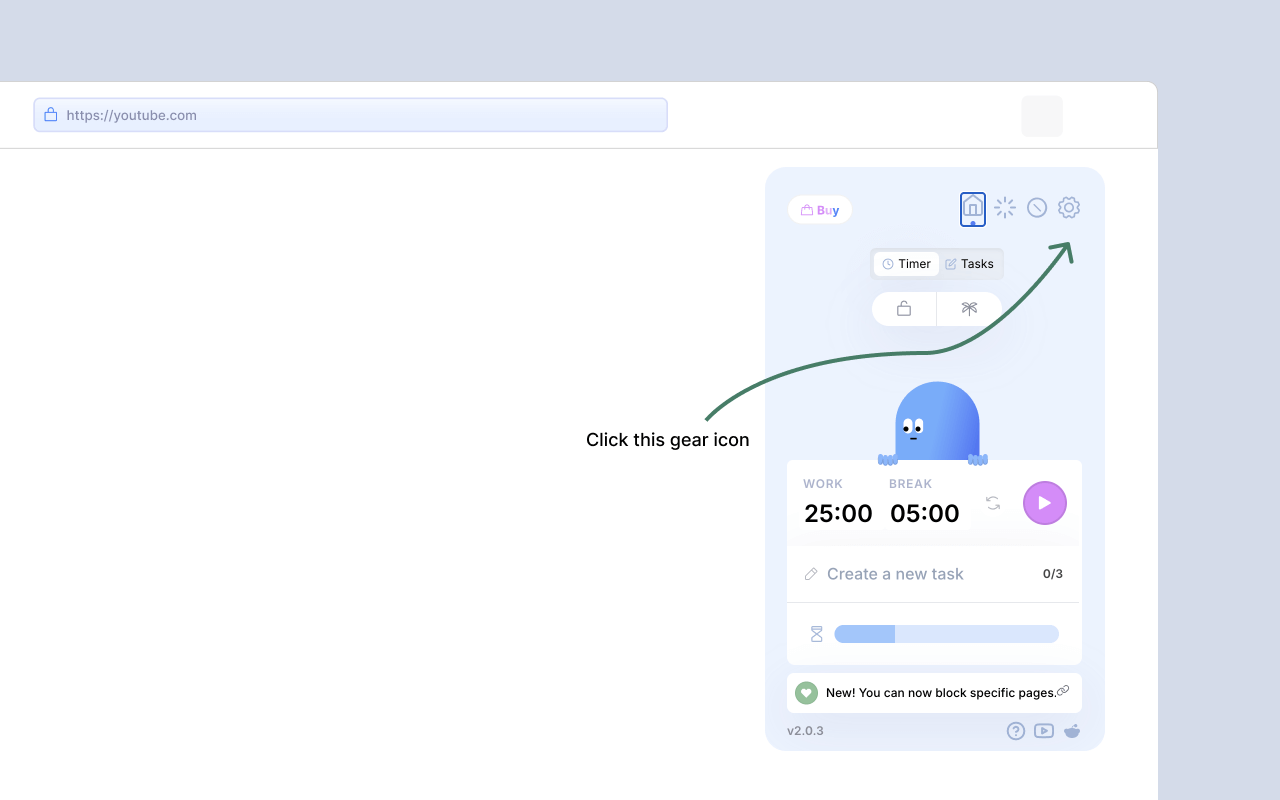
Task: Switch to the Timer tab
Action: point(906,264)
